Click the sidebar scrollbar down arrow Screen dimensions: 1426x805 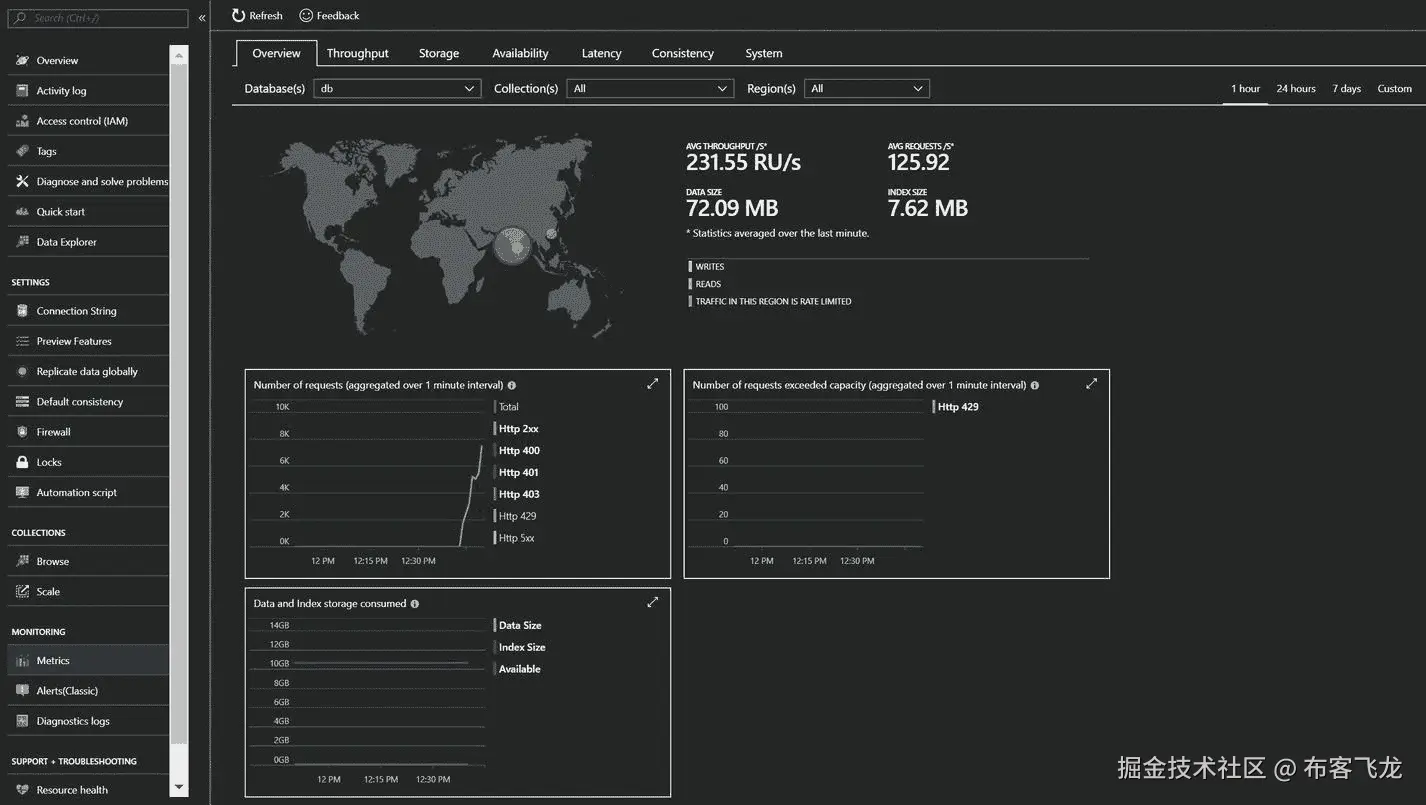(179, 787)
